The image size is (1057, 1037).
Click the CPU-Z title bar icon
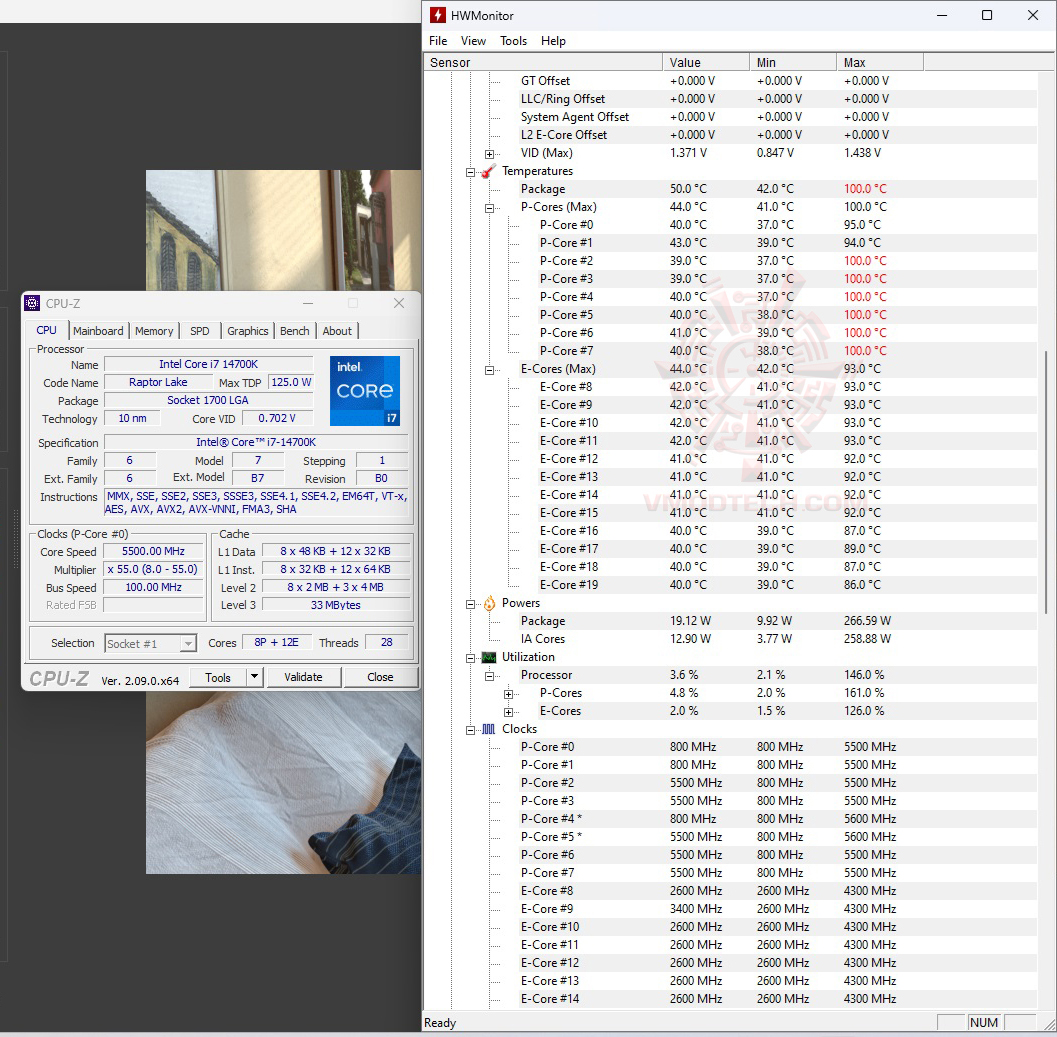[32, 303]
